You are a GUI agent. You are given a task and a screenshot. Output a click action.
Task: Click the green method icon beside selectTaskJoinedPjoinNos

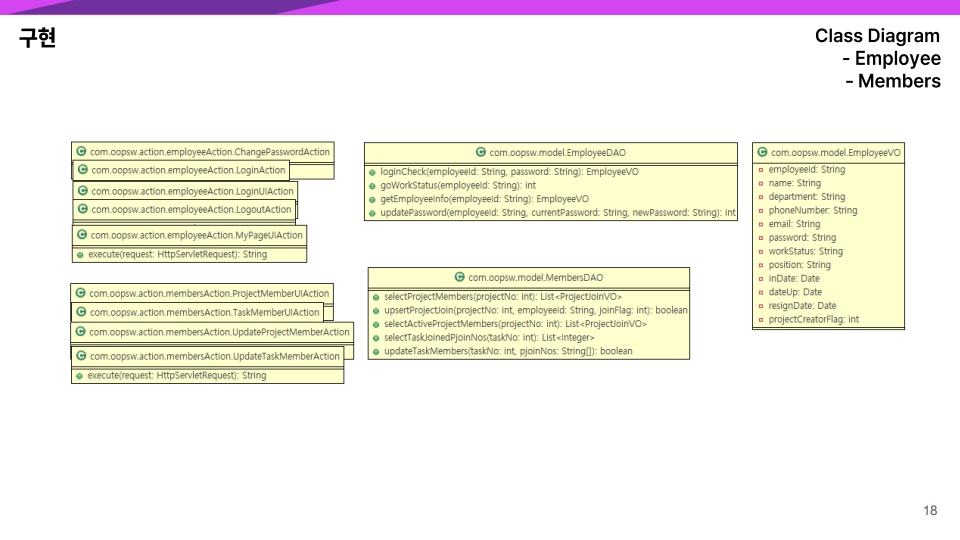376,339
